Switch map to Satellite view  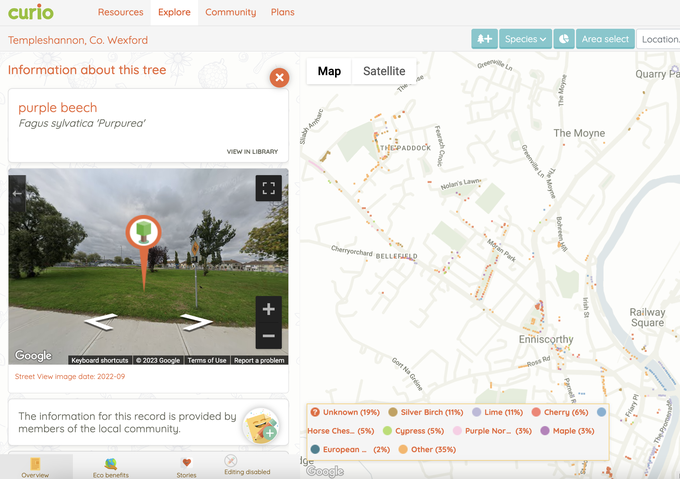(384, 71)
